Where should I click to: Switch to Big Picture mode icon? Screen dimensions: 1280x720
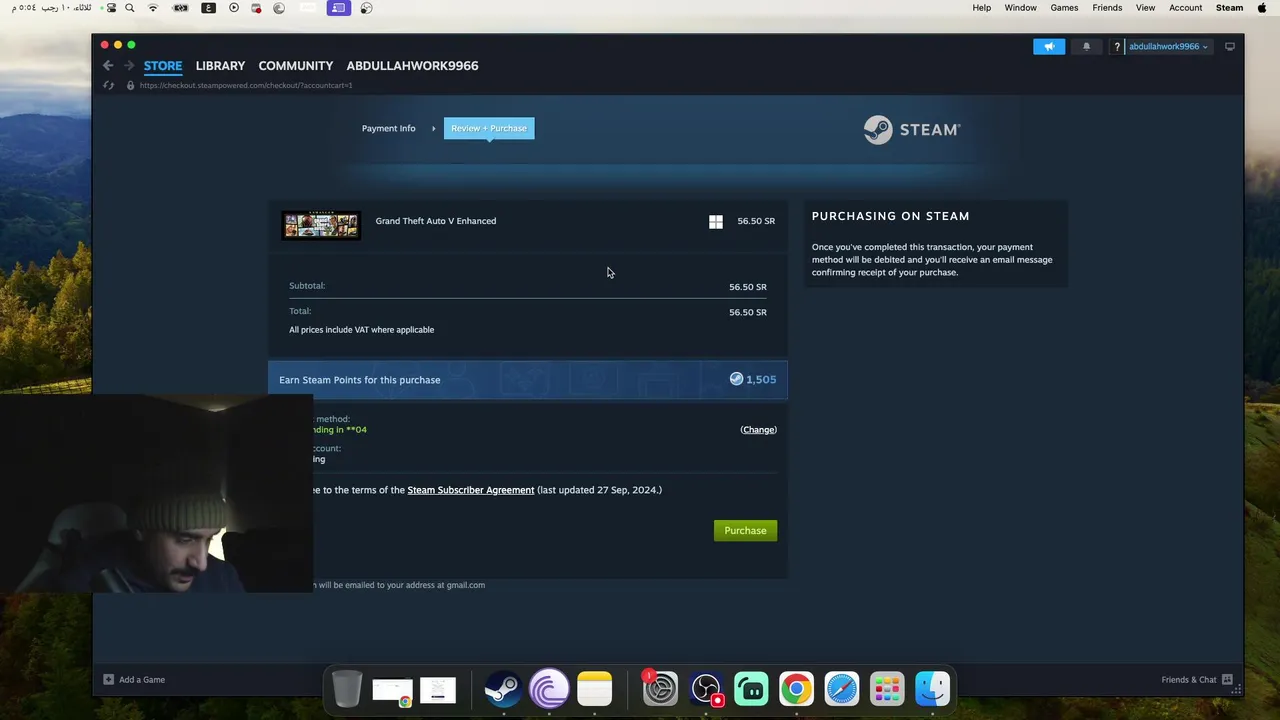1230,46
